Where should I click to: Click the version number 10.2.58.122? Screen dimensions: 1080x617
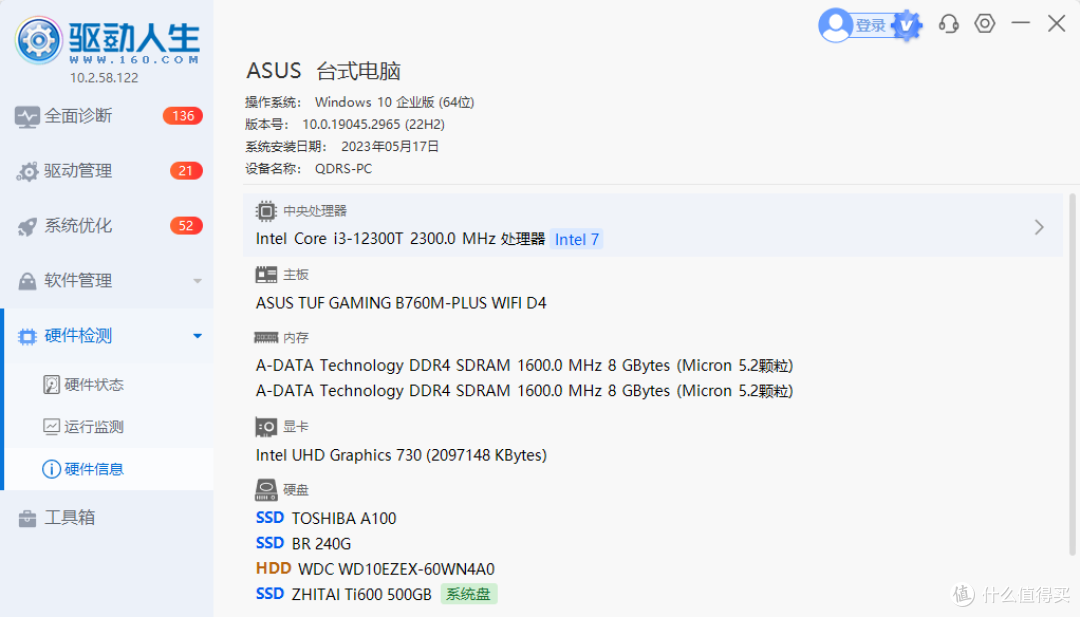104,78
